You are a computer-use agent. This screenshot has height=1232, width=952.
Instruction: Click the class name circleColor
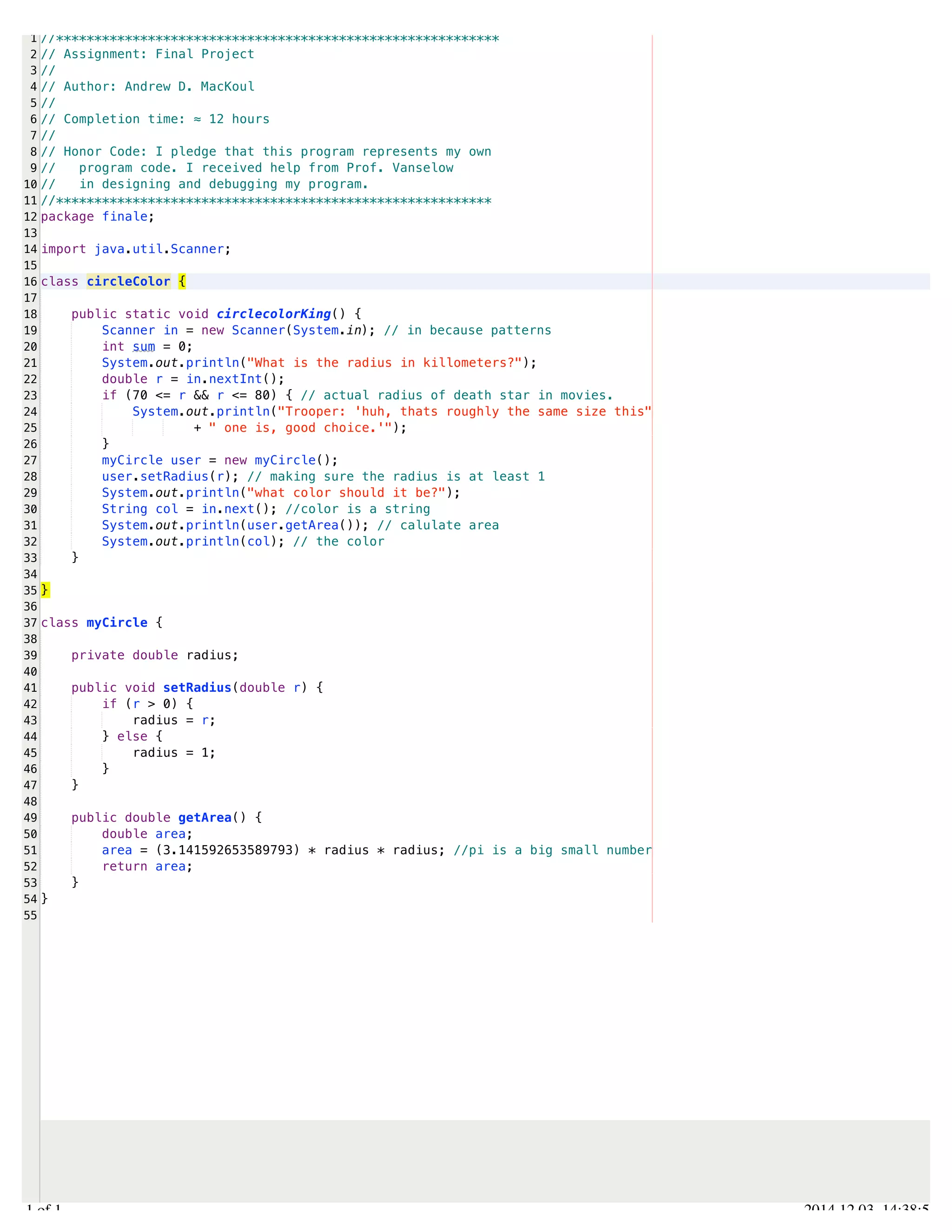pos(128,281)
